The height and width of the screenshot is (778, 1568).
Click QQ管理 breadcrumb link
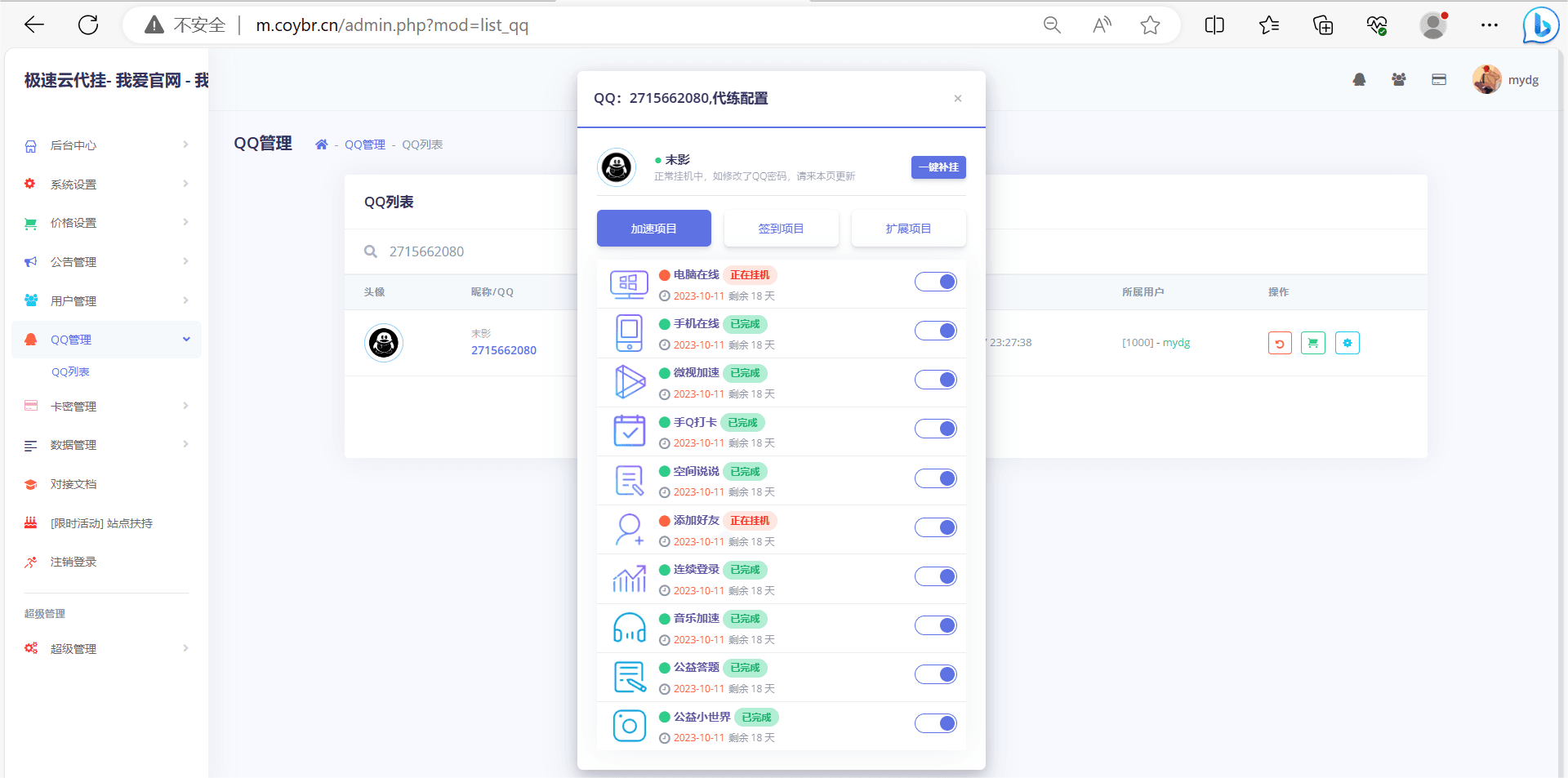364,144
